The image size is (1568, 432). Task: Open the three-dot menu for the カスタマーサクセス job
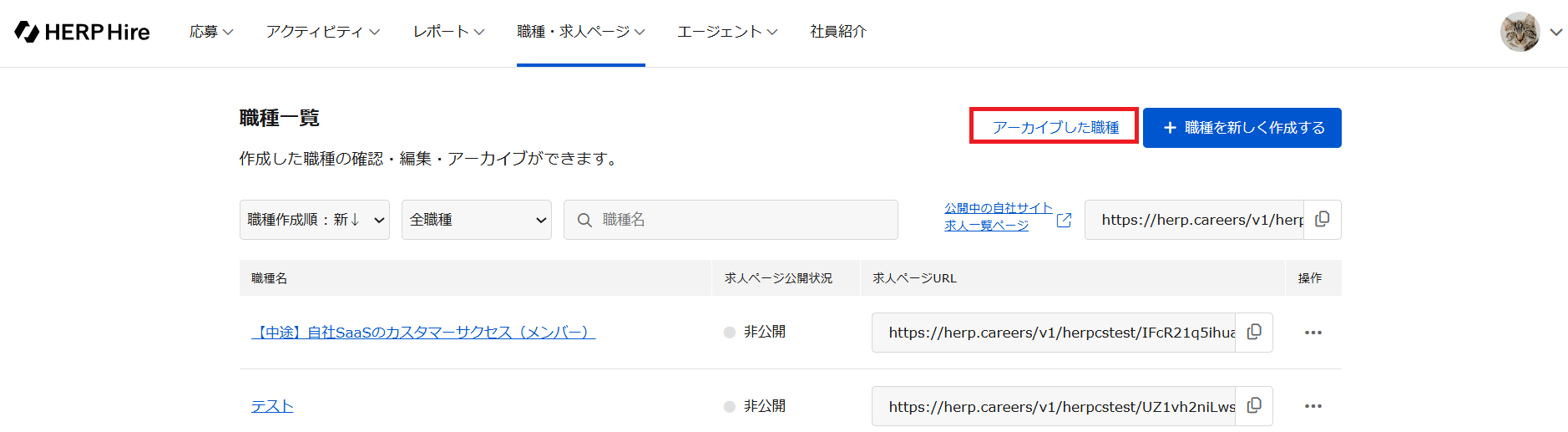pos(1313,333)
